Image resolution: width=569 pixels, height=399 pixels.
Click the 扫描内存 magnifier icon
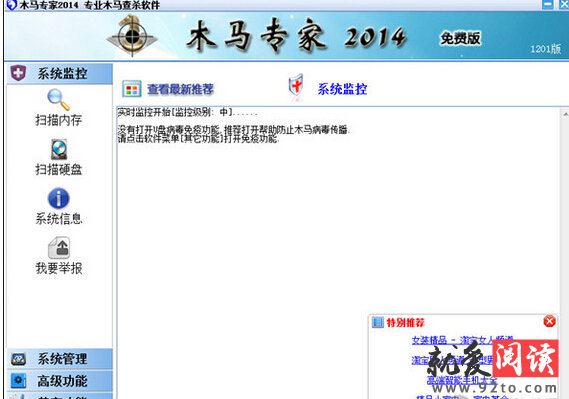[x=58, y=99]
